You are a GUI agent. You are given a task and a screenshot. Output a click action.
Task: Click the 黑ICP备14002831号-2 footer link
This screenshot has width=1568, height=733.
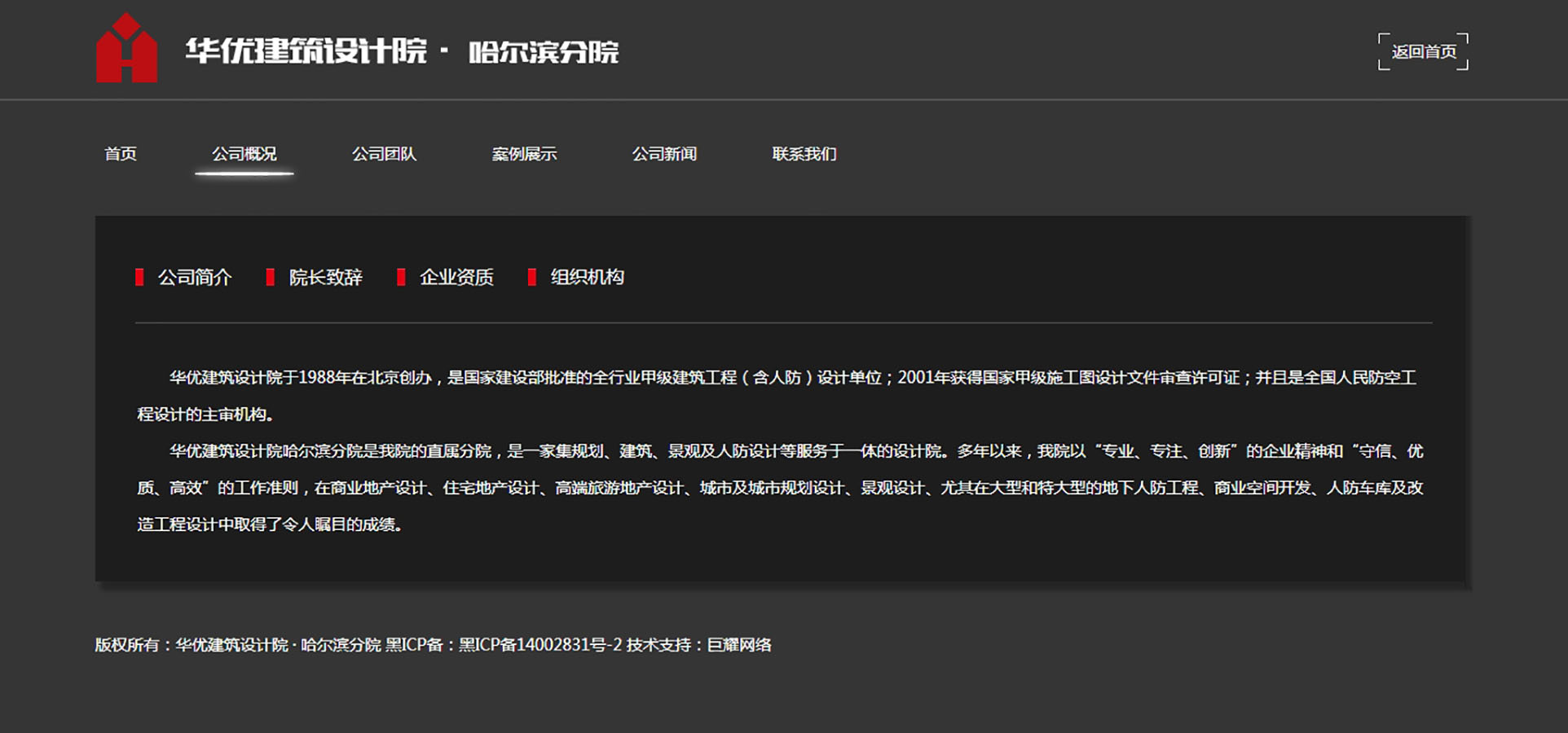(x=540, y=645)
